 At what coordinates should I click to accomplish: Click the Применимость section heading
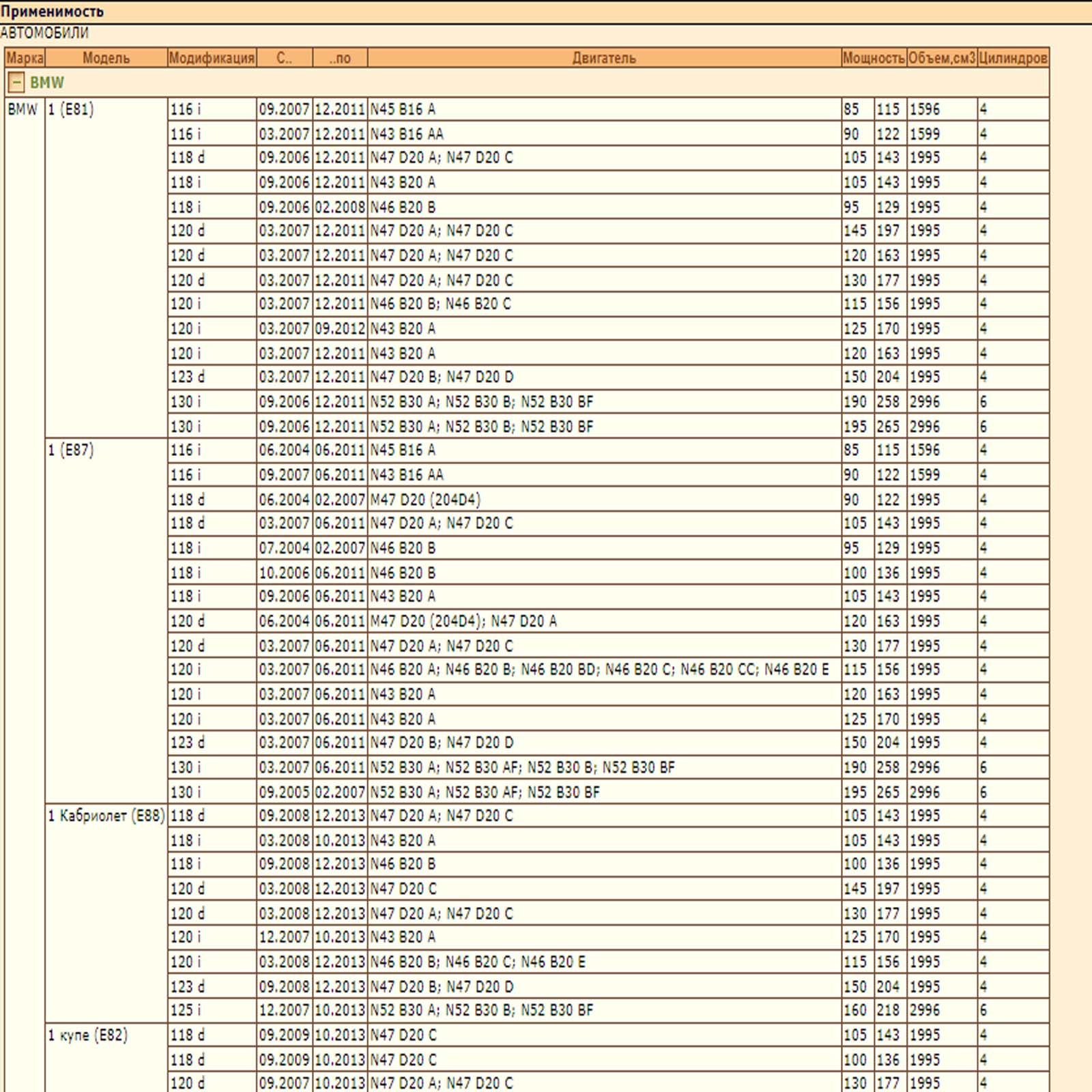click(53, 12)
